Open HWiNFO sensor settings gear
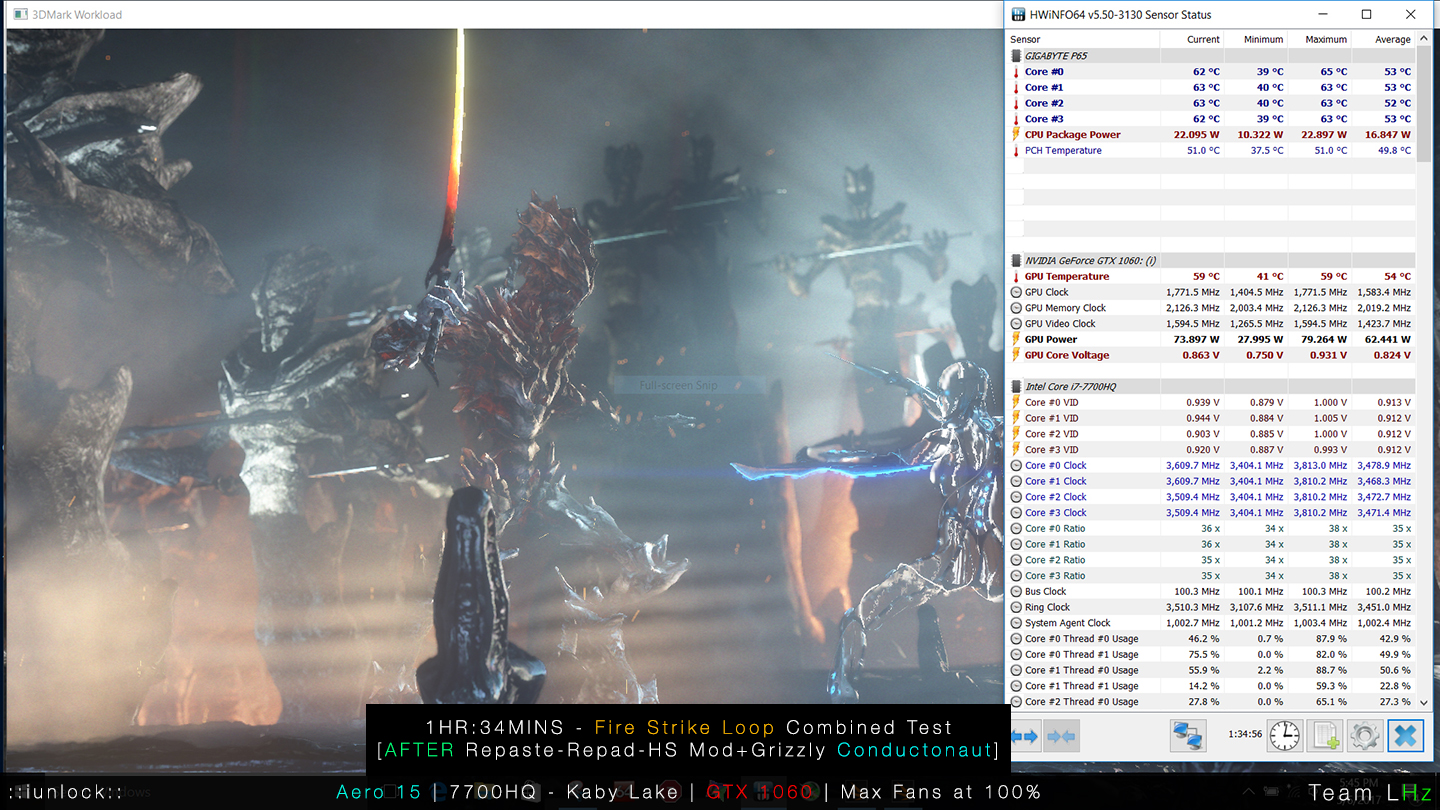The height and width of the screenshot is (810, 1440). [x=1364, y=737]
